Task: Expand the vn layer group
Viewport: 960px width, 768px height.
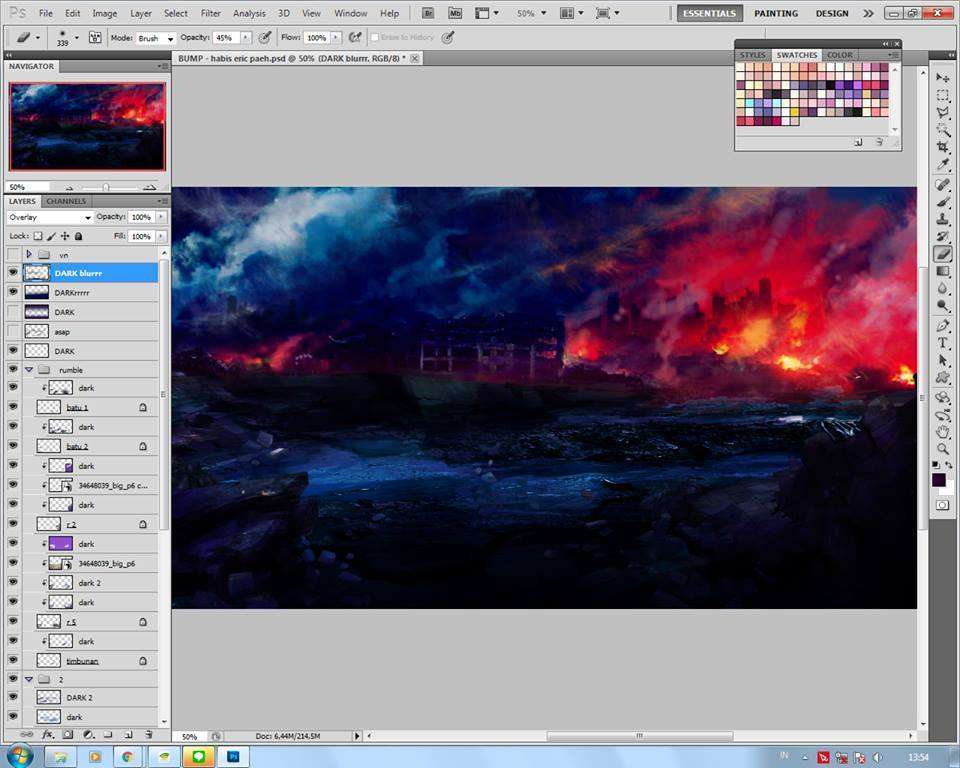Action: click(x=29, y=255)
